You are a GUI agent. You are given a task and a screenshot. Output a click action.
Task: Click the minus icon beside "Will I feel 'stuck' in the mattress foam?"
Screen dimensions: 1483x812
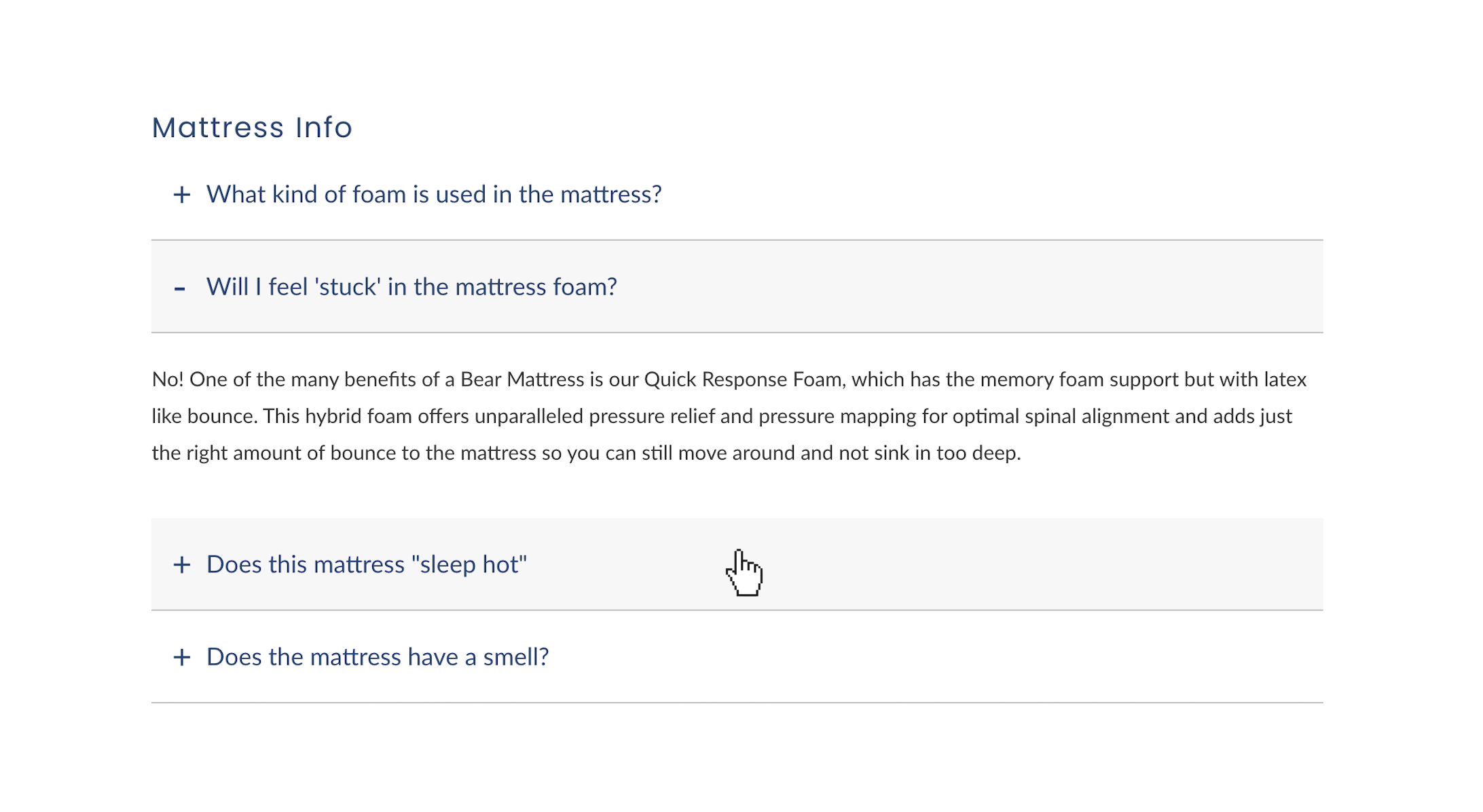point(181,288)
